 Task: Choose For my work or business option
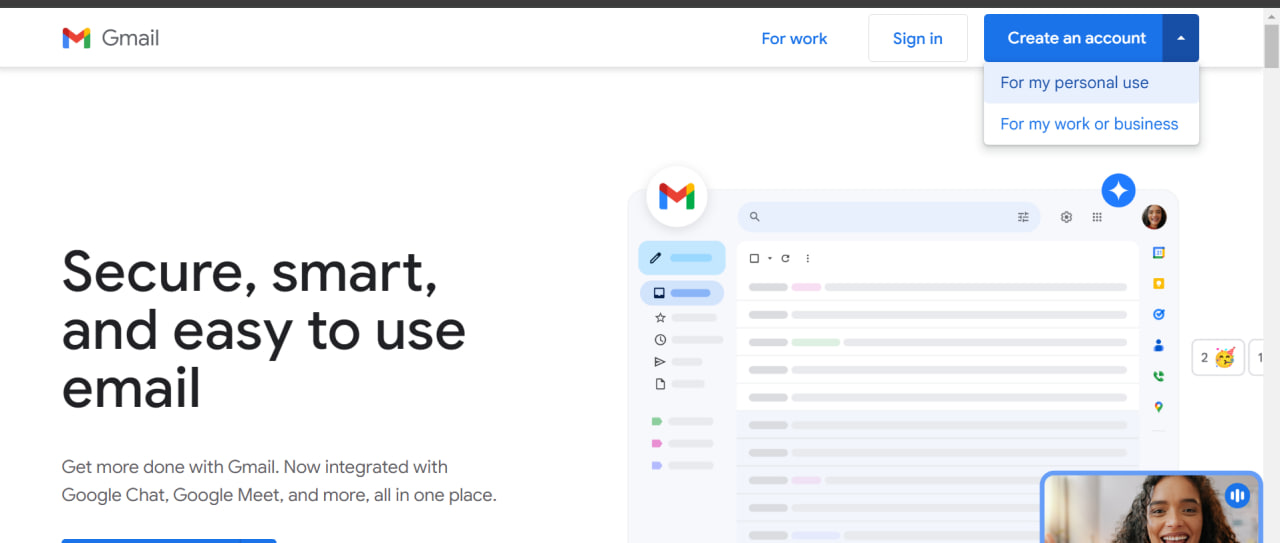click(x=1091, y=124)
